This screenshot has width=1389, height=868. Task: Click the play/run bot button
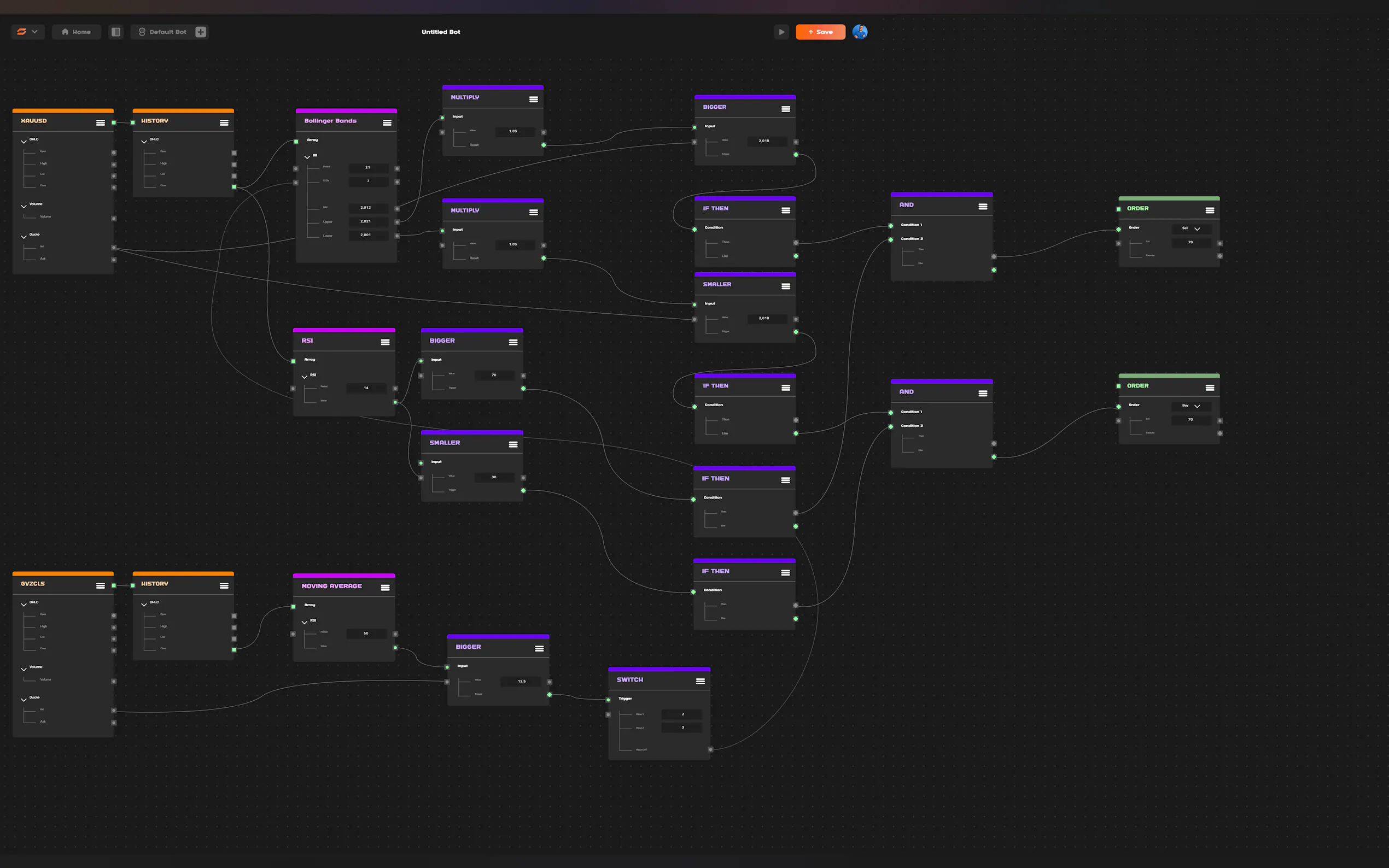coord(781,32)
